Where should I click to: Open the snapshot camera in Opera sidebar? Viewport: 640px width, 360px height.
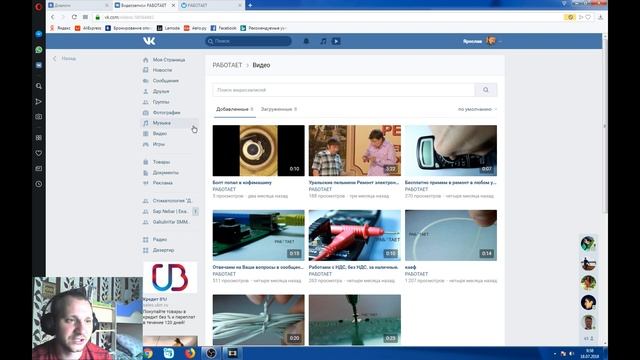(39, 117)
